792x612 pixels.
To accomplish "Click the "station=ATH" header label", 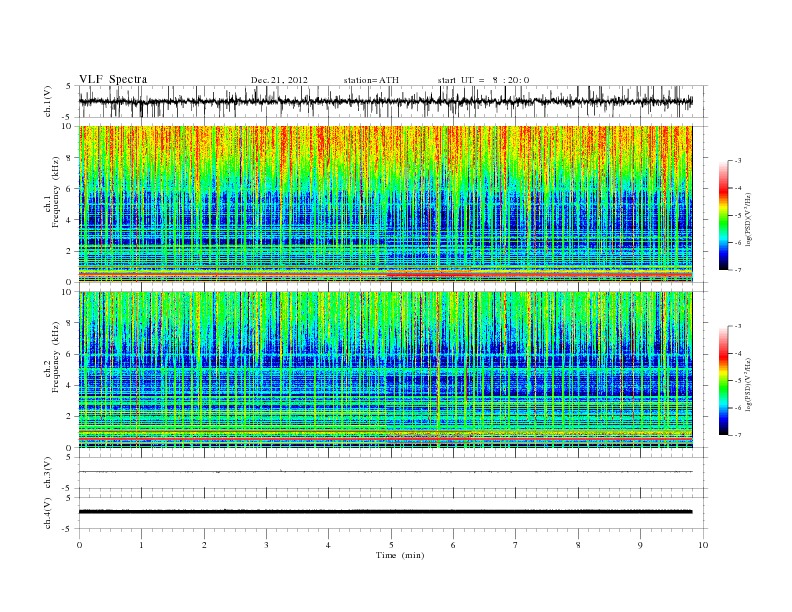I will (371, 80).
